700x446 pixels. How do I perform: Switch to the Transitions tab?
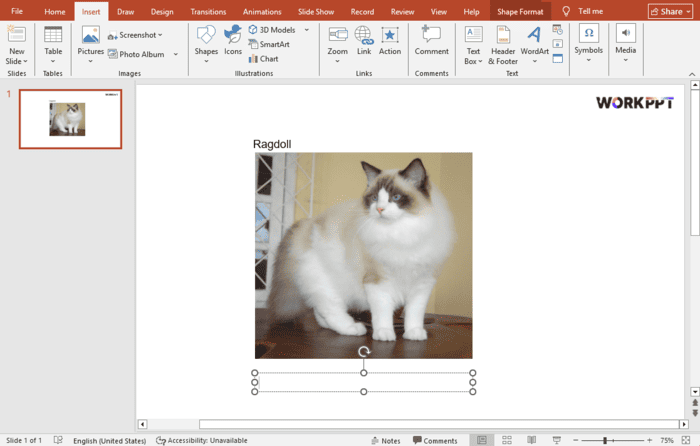click(x=208, y=12)
